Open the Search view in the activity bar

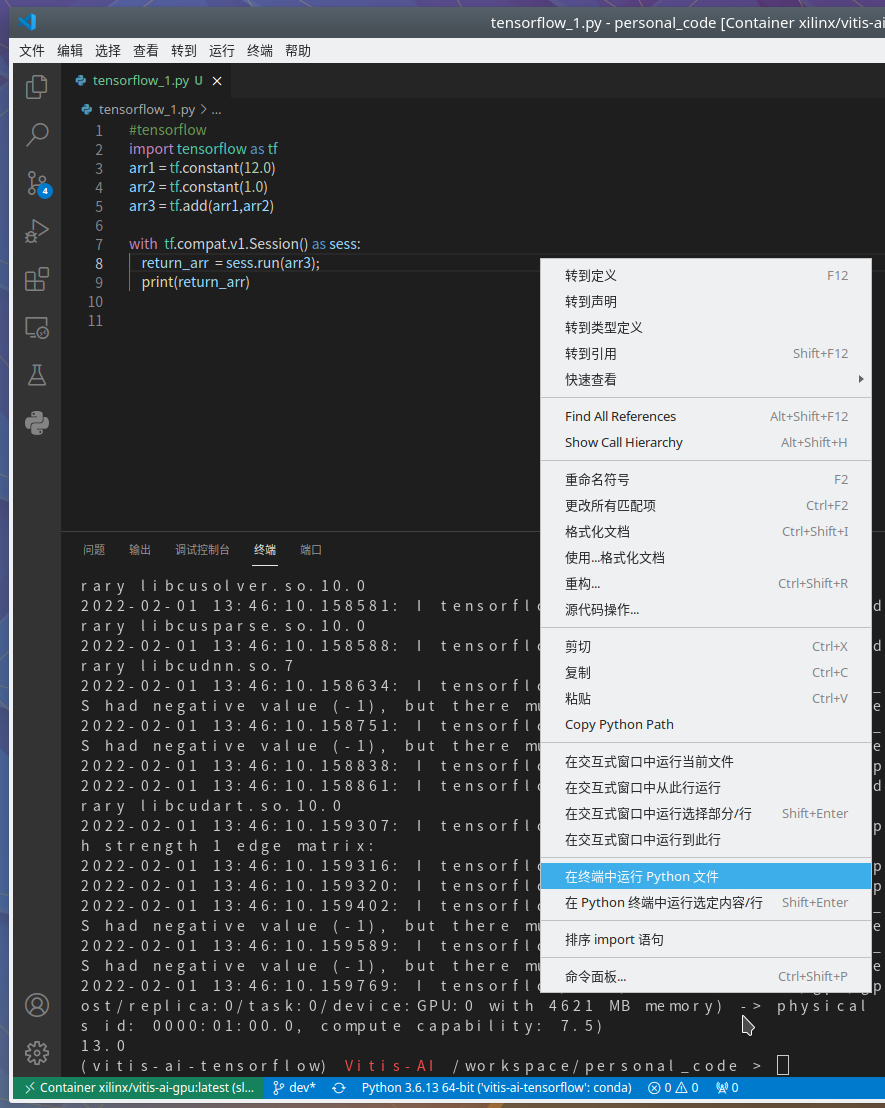(37, 134)
